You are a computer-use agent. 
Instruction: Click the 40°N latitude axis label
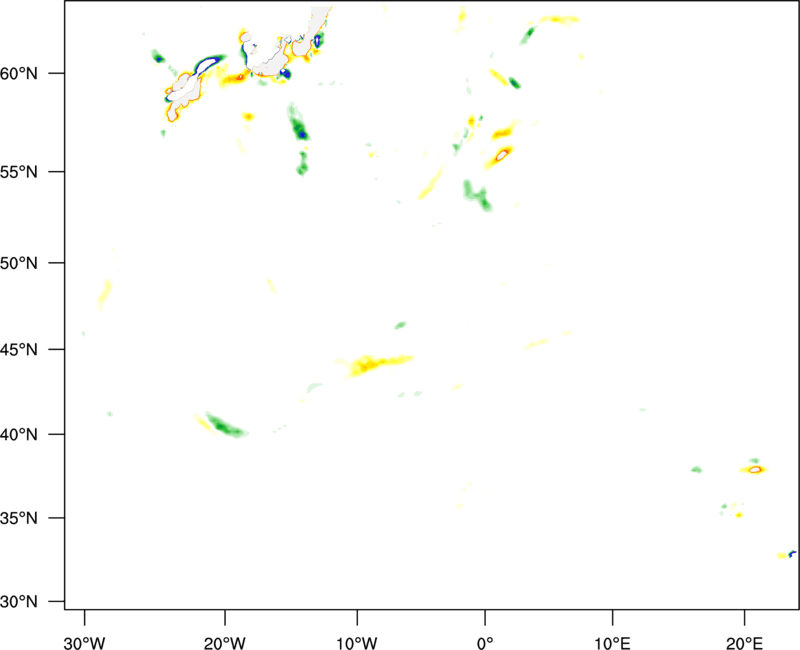pyautogui.click(x=19, y=435)
